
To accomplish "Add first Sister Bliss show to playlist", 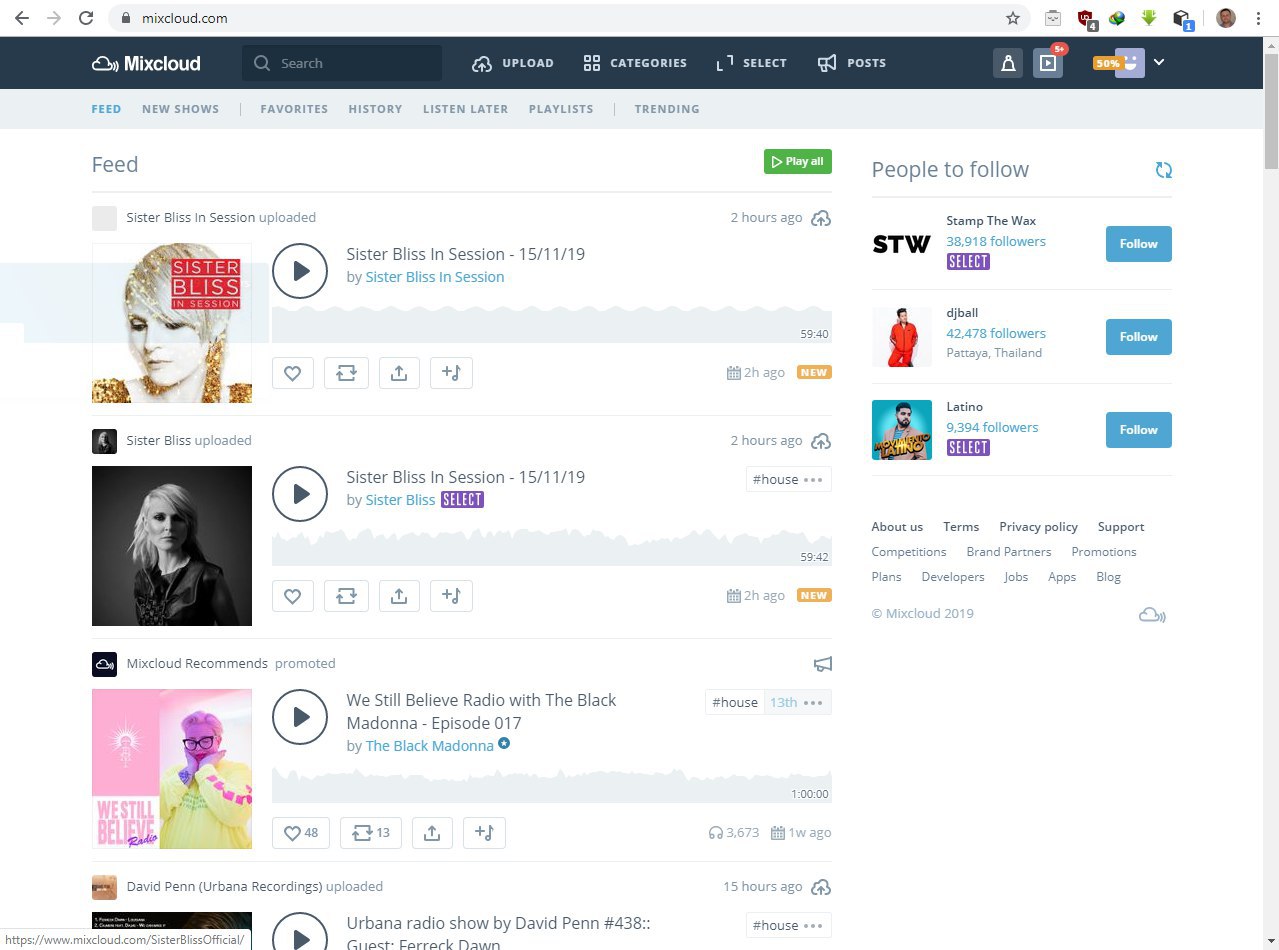I will coord(451,373).
